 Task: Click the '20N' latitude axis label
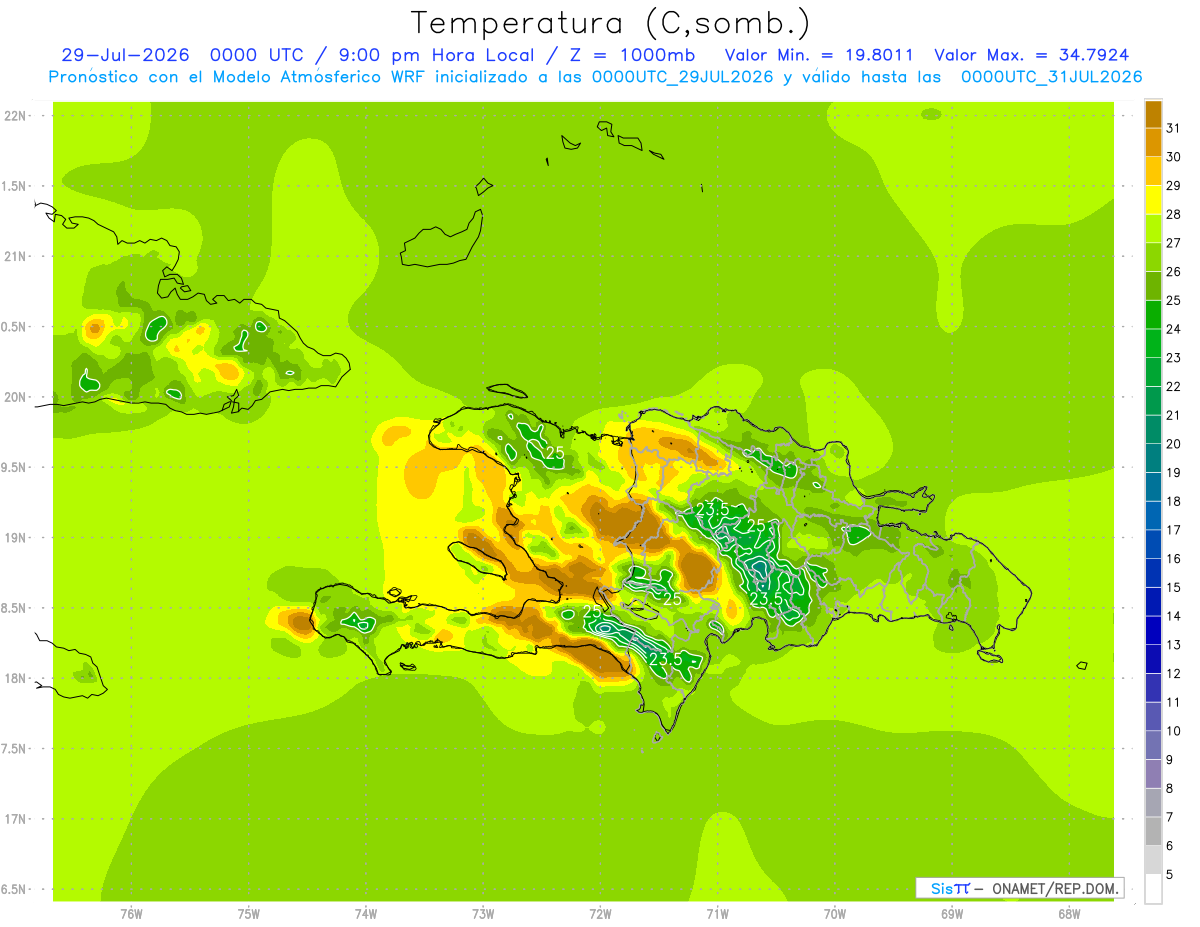click(16, 397)
